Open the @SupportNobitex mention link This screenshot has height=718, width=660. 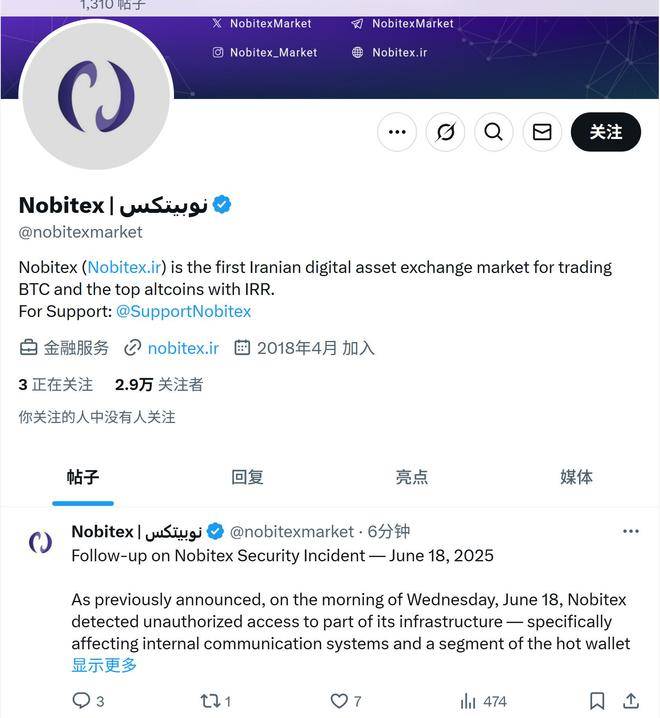[x=183, y=311]
